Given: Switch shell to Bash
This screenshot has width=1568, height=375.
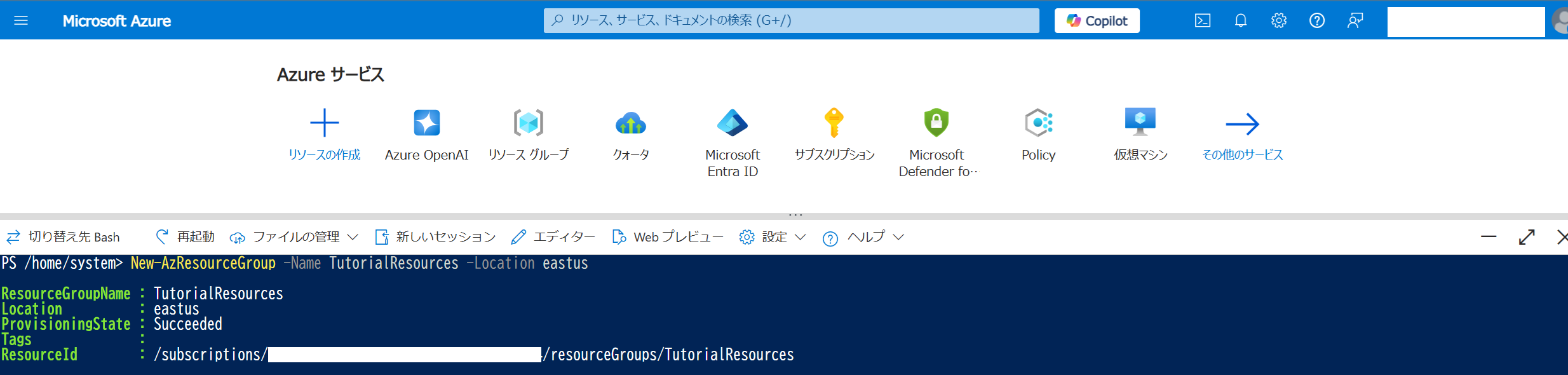Looking at the screenshot, I should pos(64,237).
